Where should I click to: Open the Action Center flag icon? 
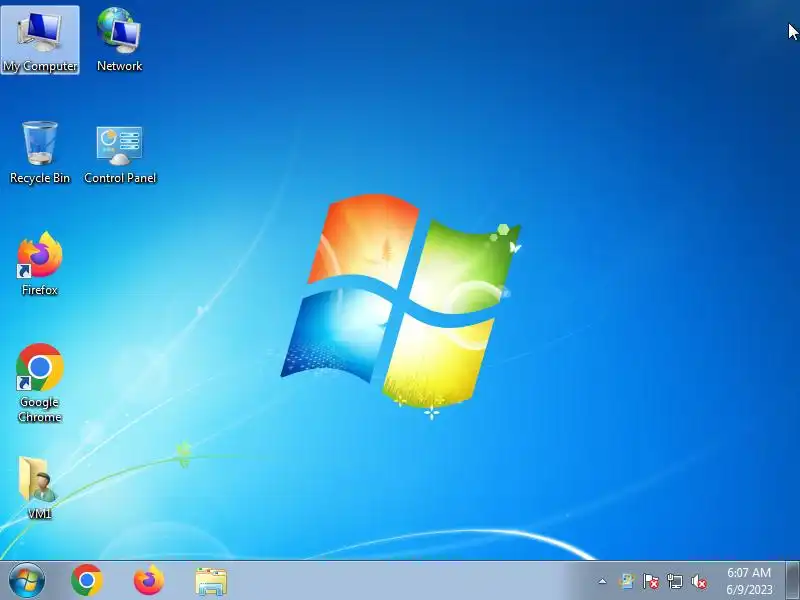point(651,581)
